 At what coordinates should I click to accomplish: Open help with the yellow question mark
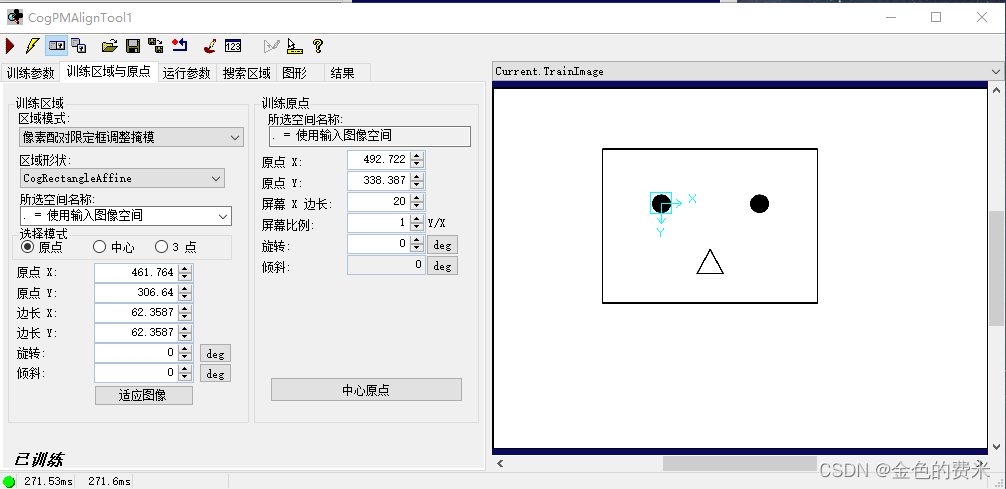click(x=318, y=46)
